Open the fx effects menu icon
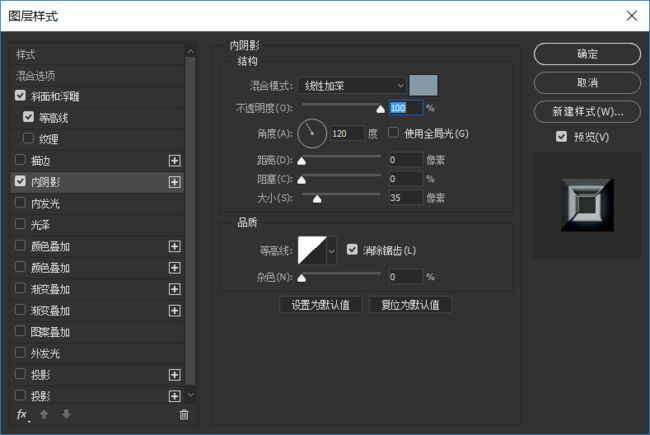 pos(22,414)
